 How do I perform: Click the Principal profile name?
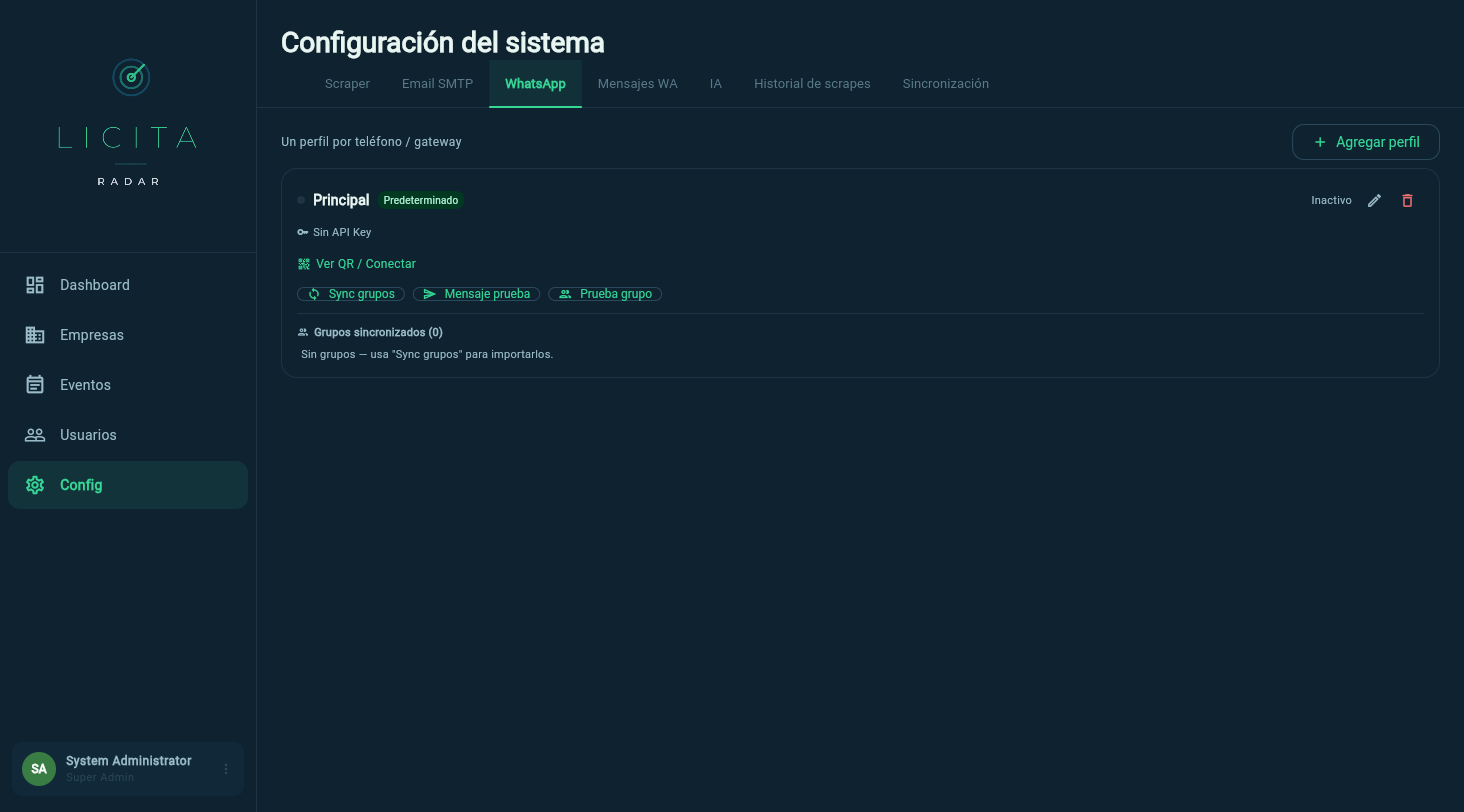(x=341, y=200)
